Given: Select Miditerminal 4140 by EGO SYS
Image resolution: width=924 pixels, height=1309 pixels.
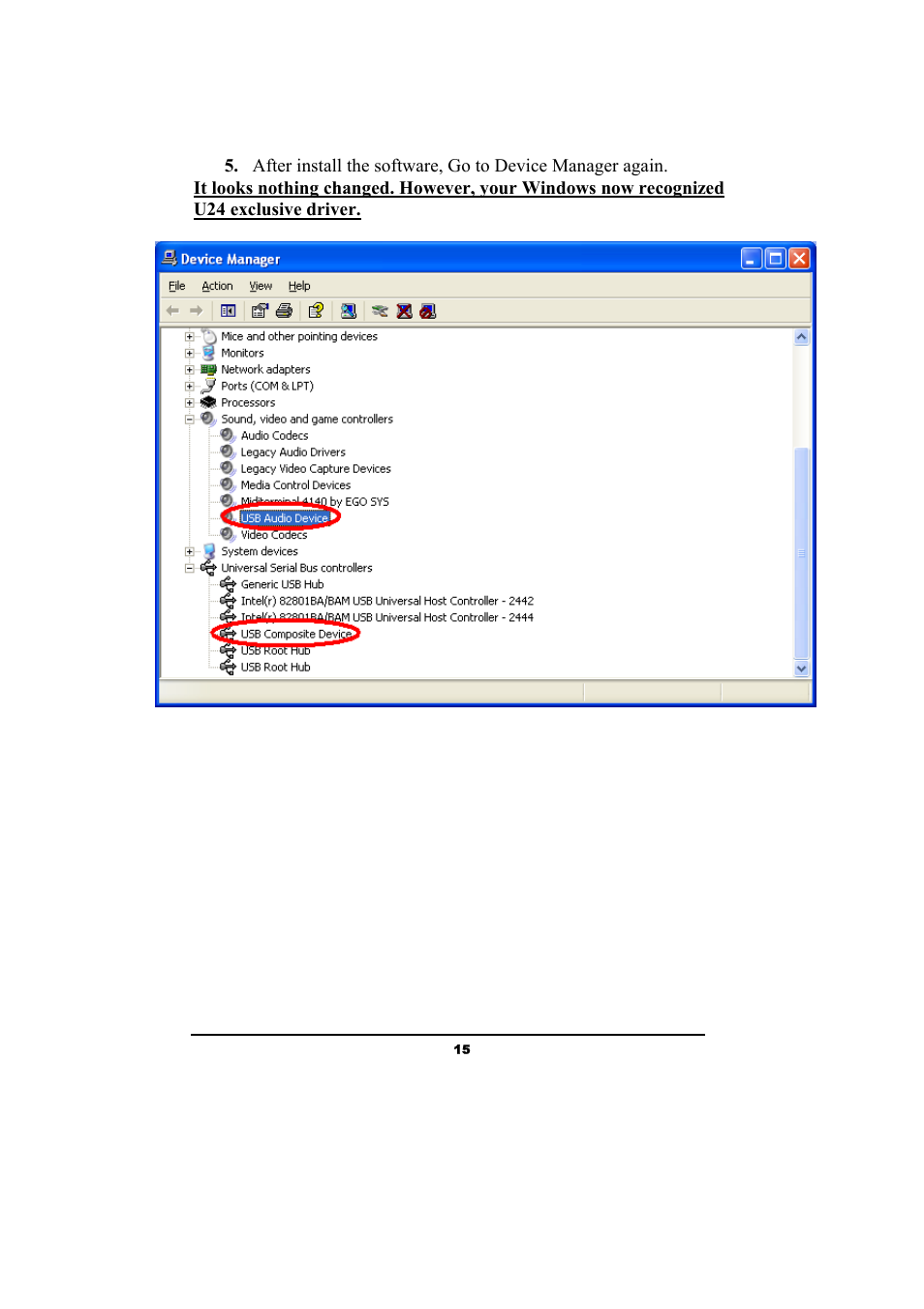Looking at the screenshot, I should [315, 502].
